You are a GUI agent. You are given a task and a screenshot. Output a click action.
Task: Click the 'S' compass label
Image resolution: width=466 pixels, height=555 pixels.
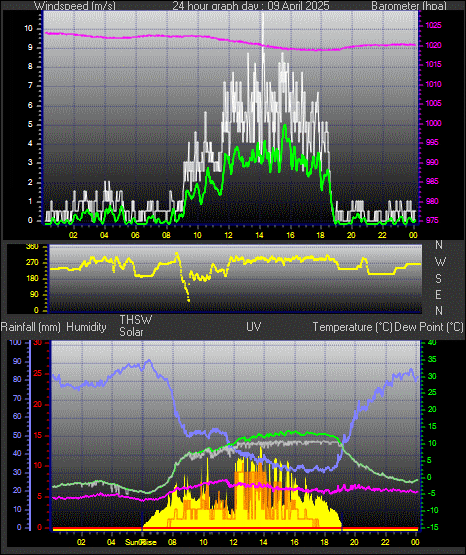(x=439, y=279)
